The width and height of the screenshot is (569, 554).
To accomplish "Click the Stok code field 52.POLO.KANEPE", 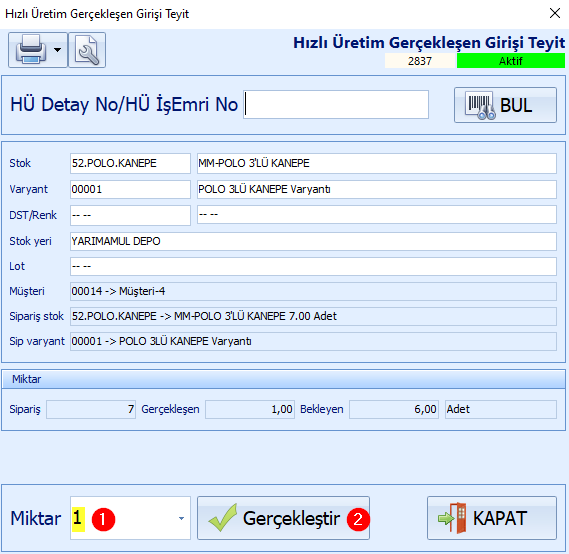I will tap(130, 163).
